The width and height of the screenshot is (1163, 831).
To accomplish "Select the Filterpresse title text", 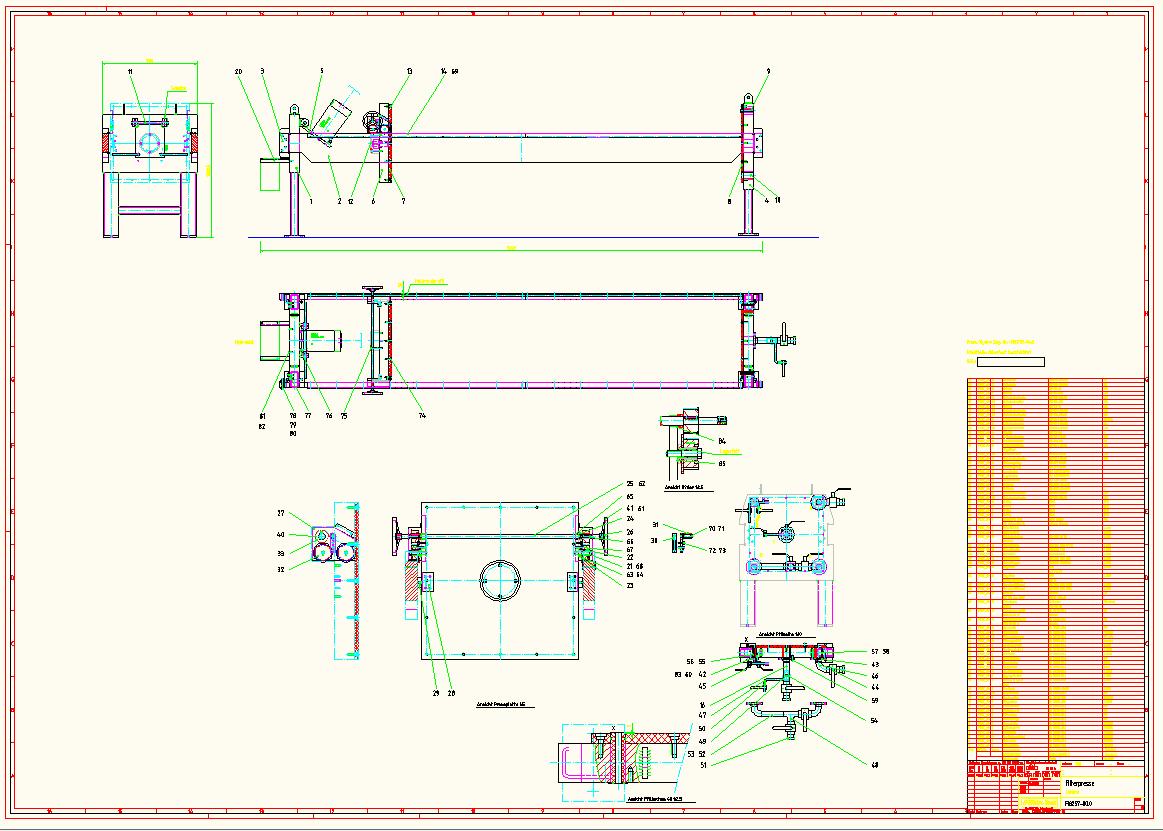I will 1080,784.
